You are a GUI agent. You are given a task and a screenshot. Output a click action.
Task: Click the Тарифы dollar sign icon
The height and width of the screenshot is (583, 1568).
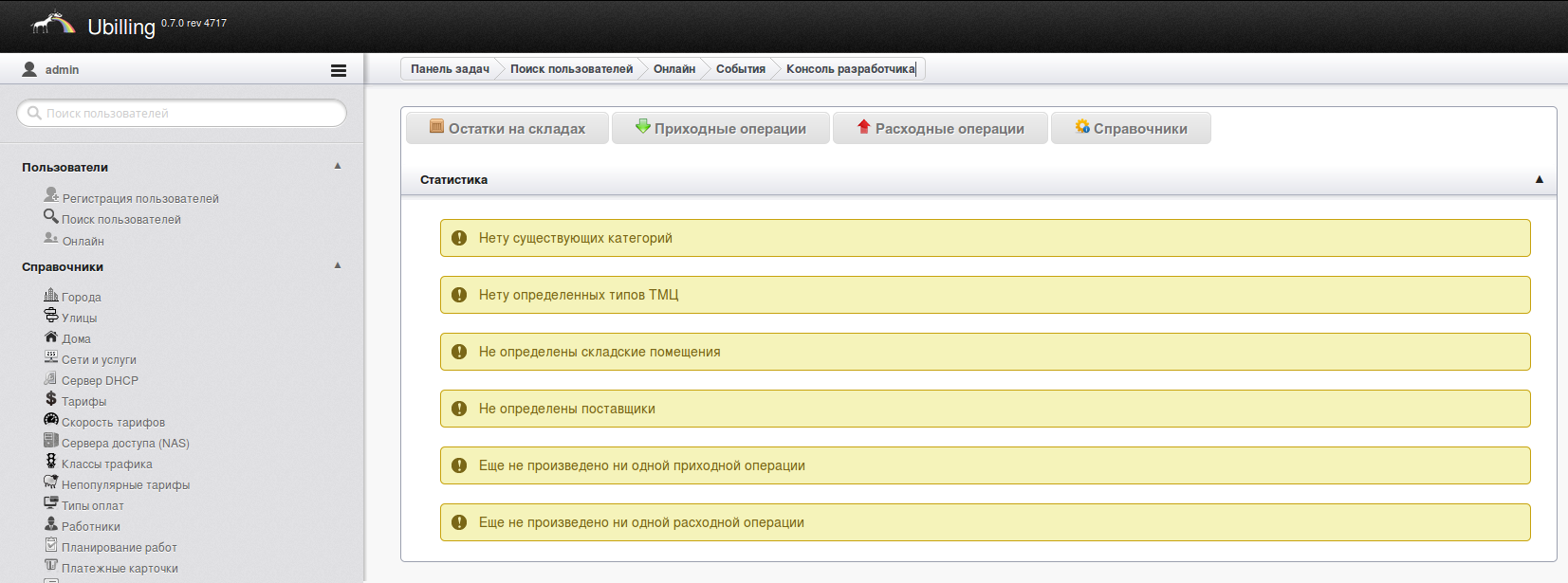51,399
